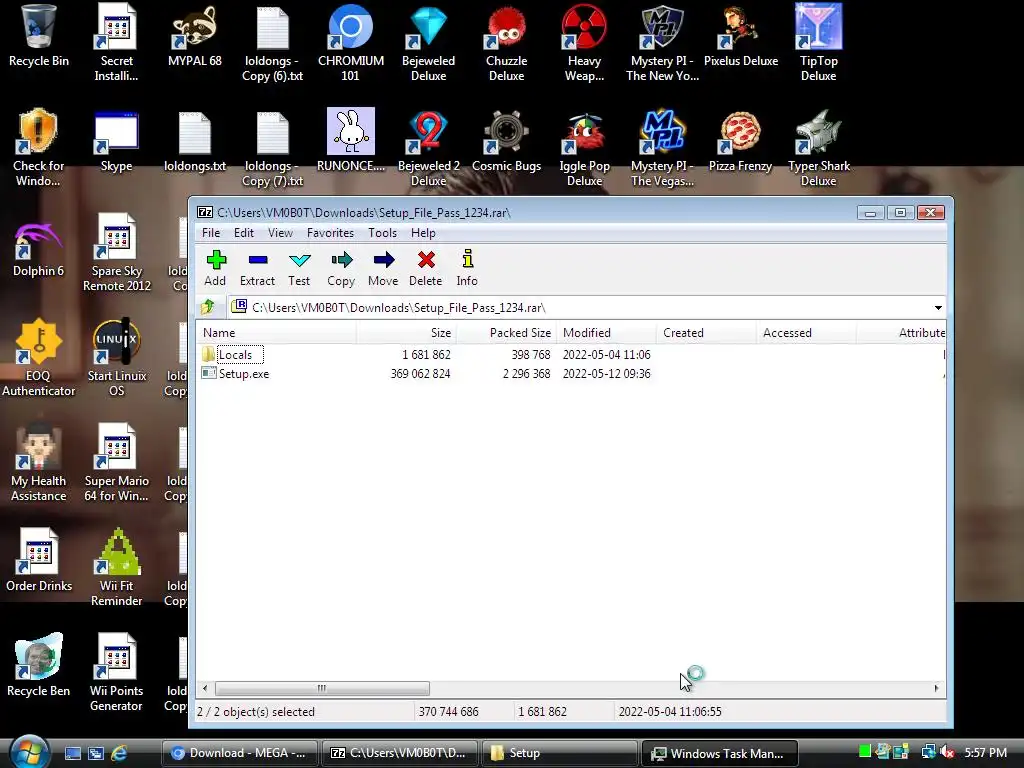Switch to the Setup folder taskbar button
Viewport: 1024px width, 768px height.
pyautogui.click(x=559, y=753)
